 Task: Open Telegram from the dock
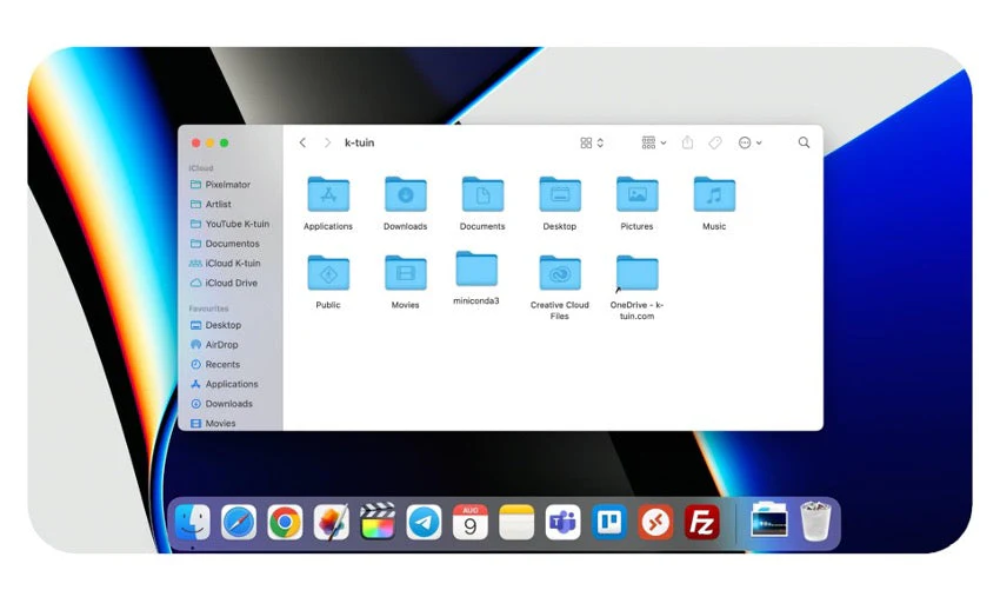(x=424, y=522)
